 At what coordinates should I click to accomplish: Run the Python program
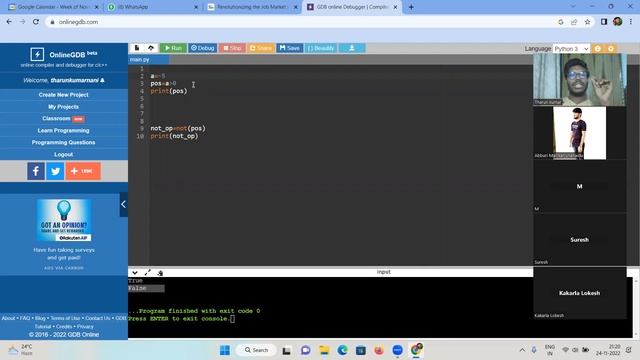click(x=173, y=48)
